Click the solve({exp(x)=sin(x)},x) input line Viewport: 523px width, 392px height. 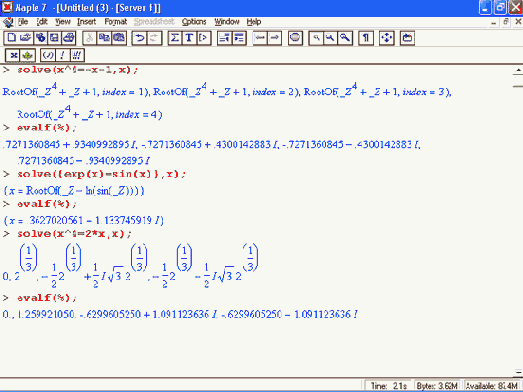coord(101,174)
